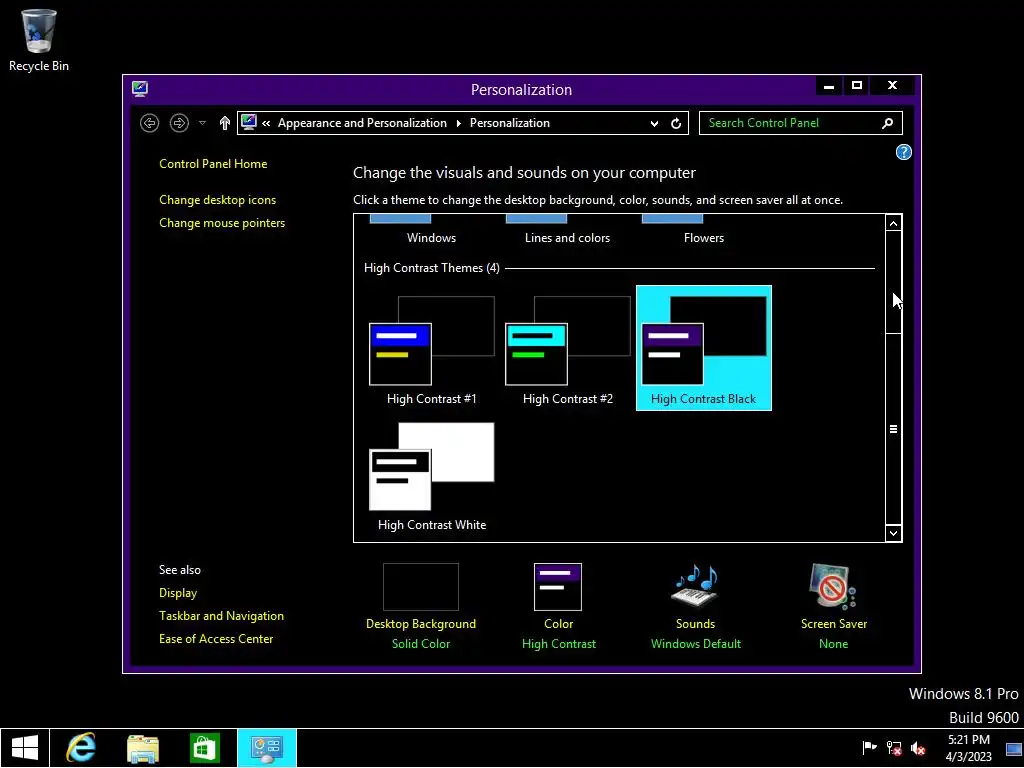Open Change mouse pointers link
This screenshot has height=768, width=1024.
tap(222, 223)
